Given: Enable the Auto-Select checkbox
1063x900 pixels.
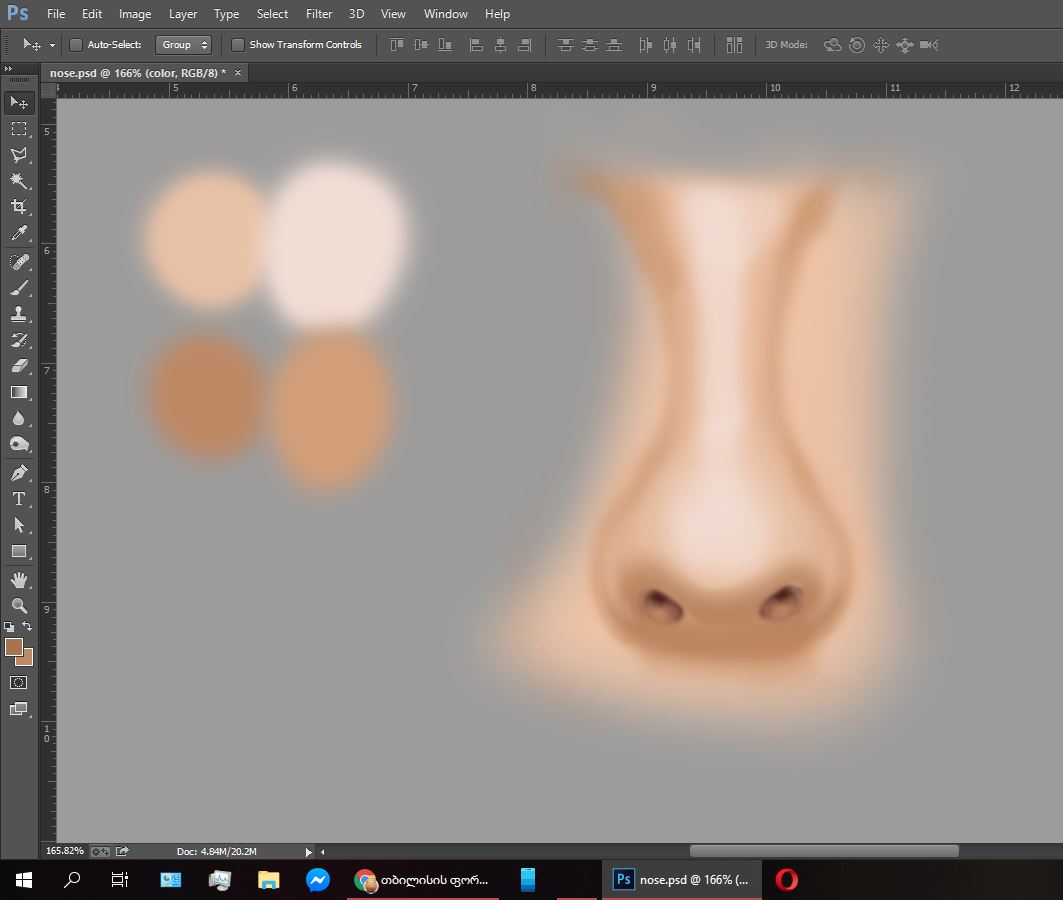Looking at the screenshot, I should pos(76,45).
